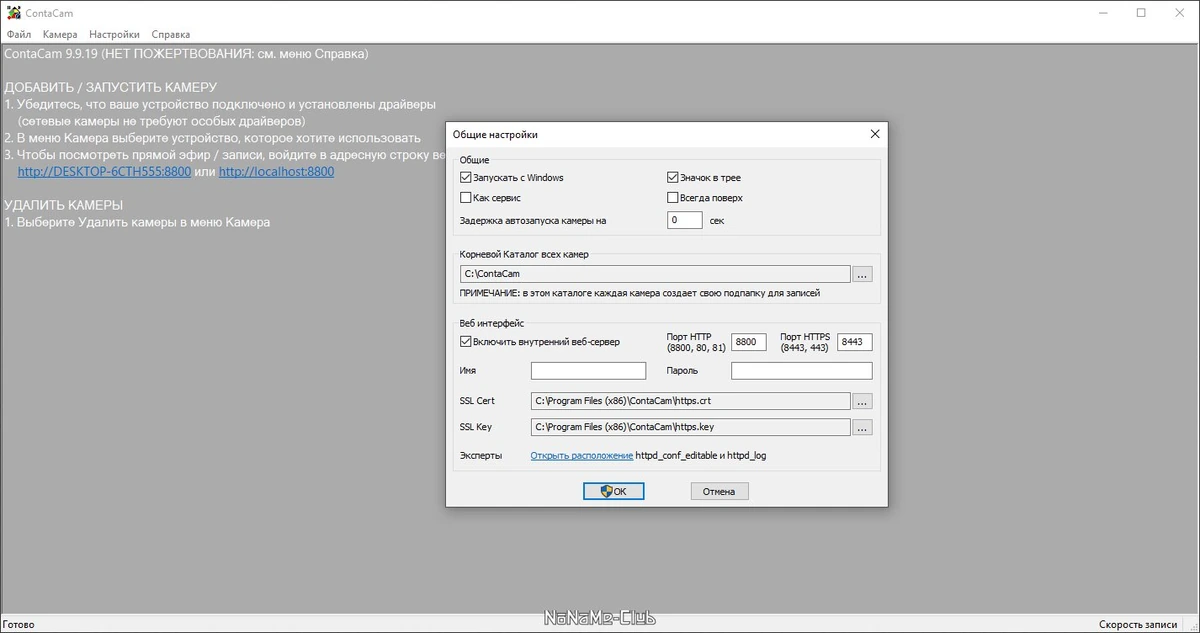Close the ContaCam main window
Viewport: 1200px width, 633px height.
(1181, 13)
